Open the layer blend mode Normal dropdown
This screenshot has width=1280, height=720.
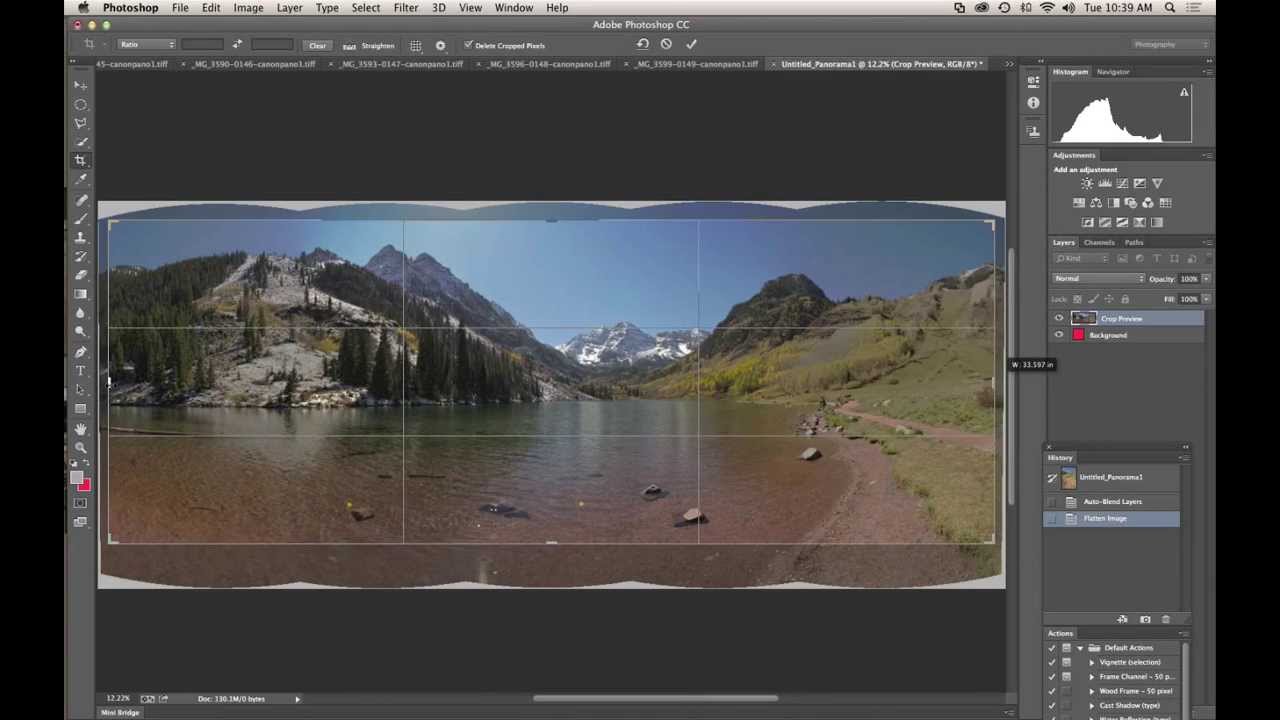click(x=1098, y=279)
